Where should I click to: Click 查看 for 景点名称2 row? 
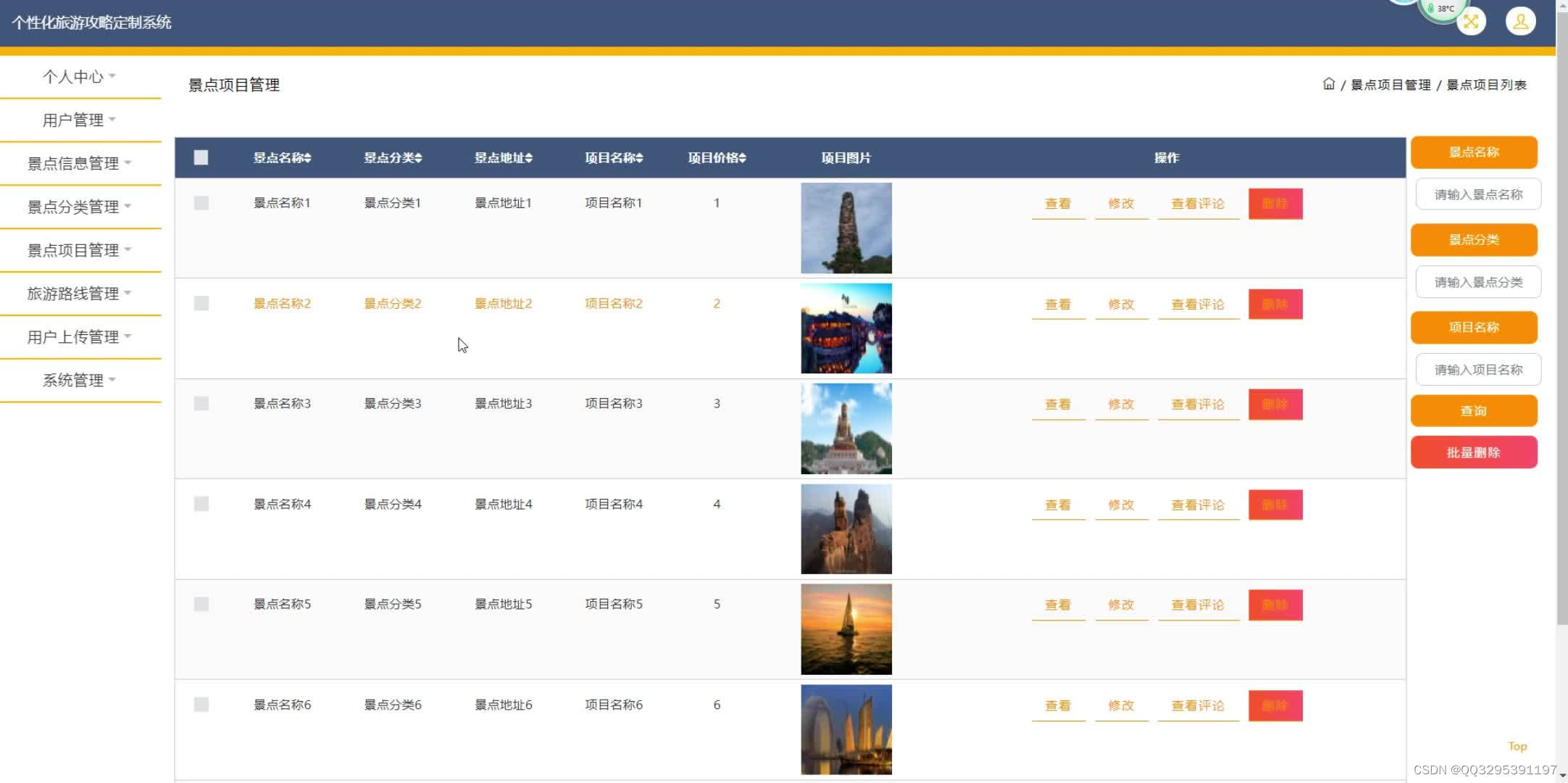pyautogui.click(x=1058, y=304)
